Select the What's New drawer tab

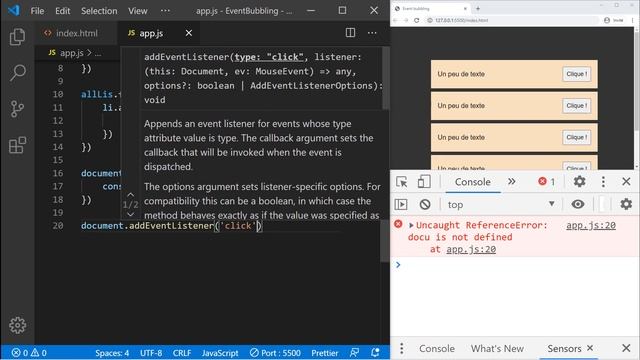(x=497, y=349)
